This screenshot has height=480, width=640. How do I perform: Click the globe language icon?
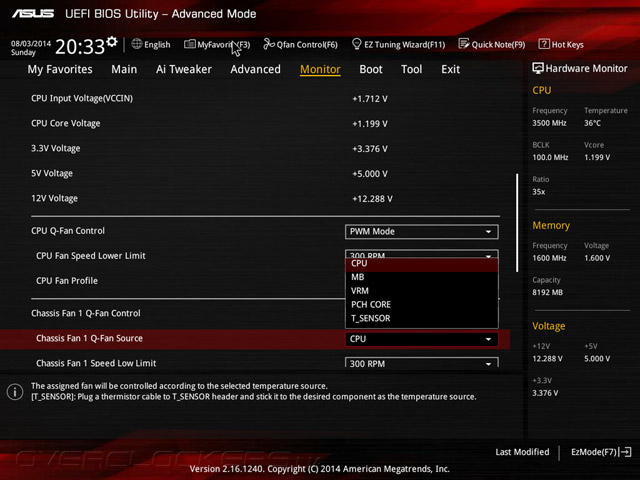(137, 44)
